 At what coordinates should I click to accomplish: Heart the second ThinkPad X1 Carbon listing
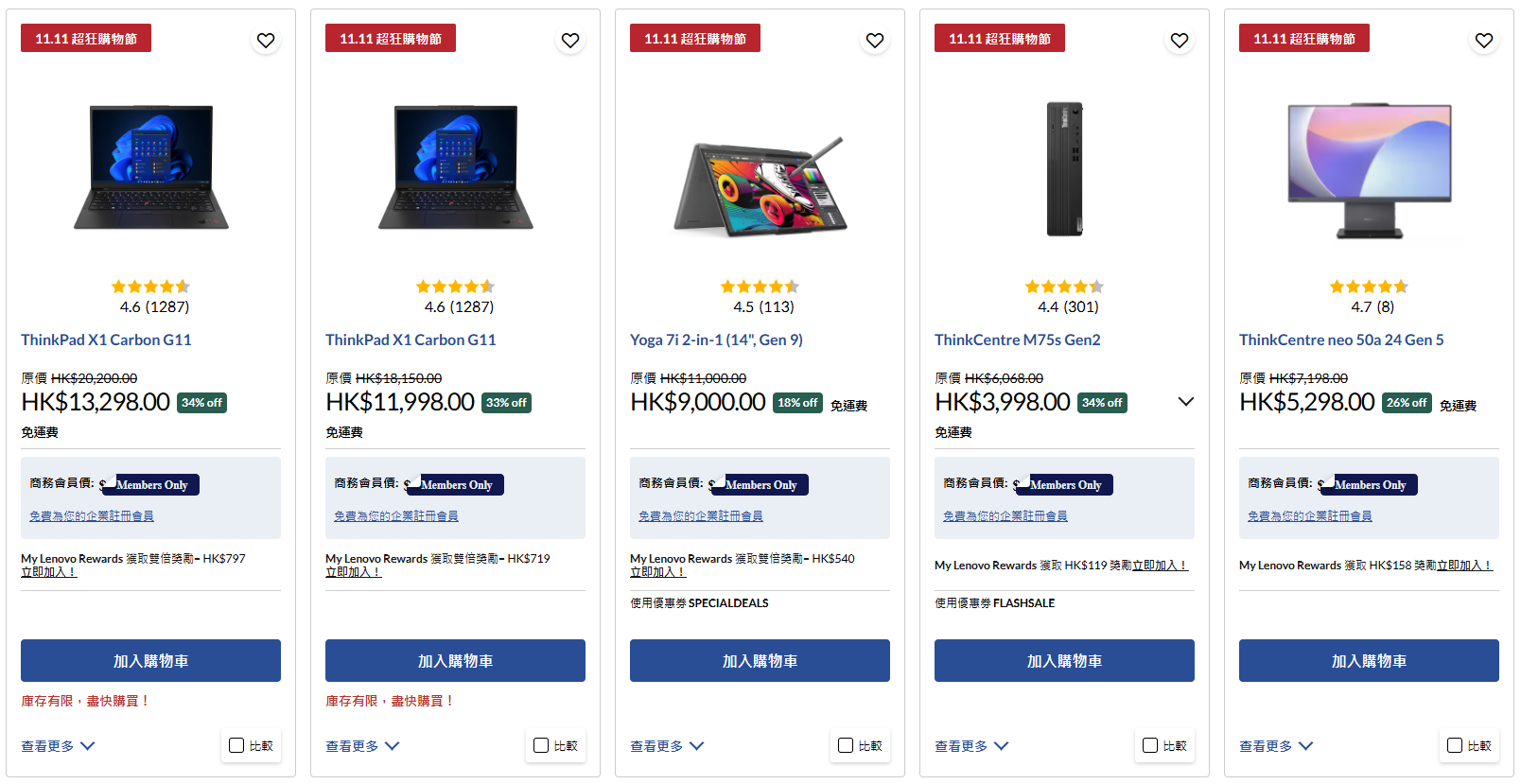[x=570, y=40]
